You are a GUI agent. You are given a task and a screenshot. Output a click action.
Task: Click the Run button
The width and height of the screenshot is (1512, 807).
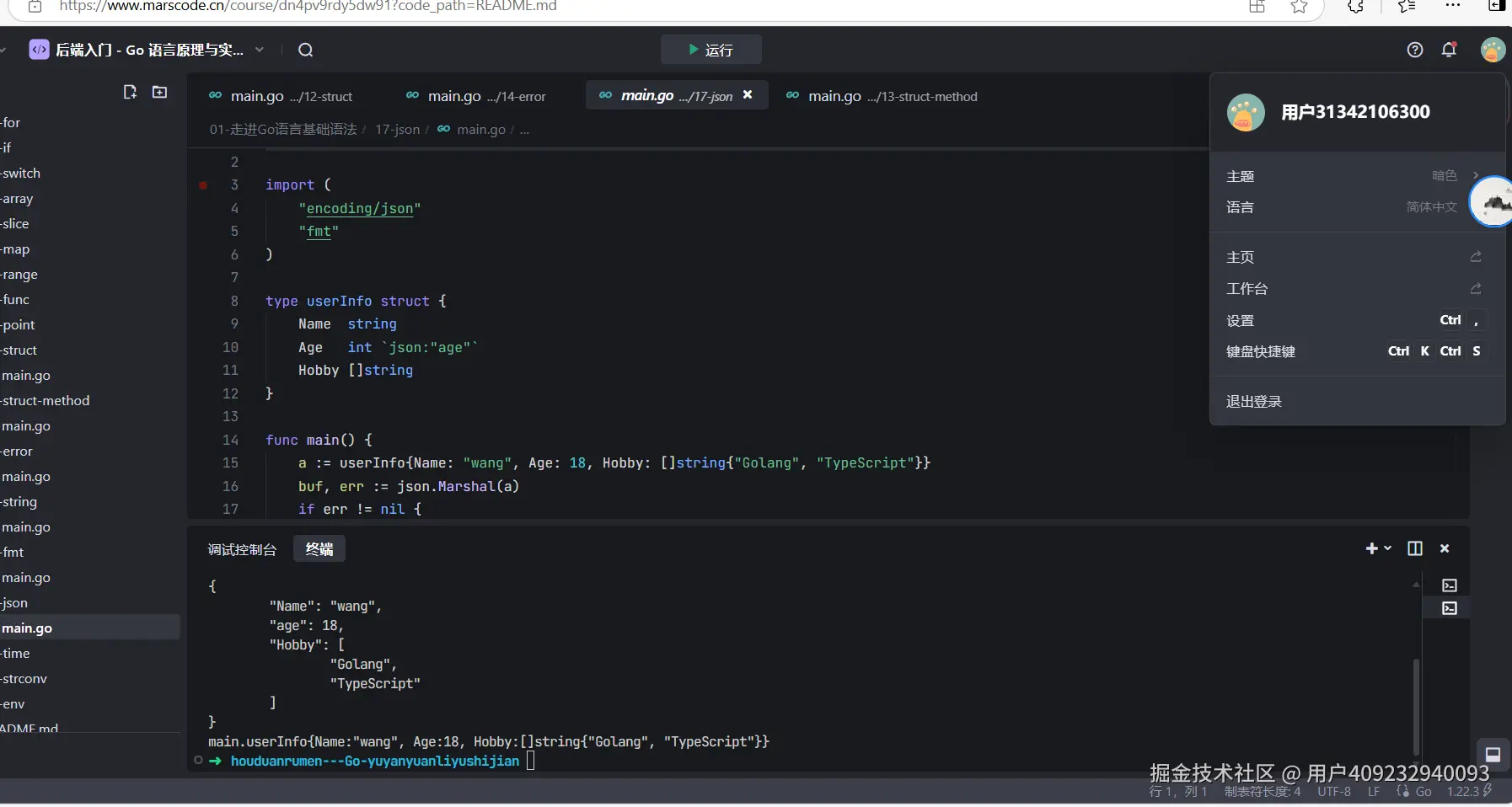[710, 50]
